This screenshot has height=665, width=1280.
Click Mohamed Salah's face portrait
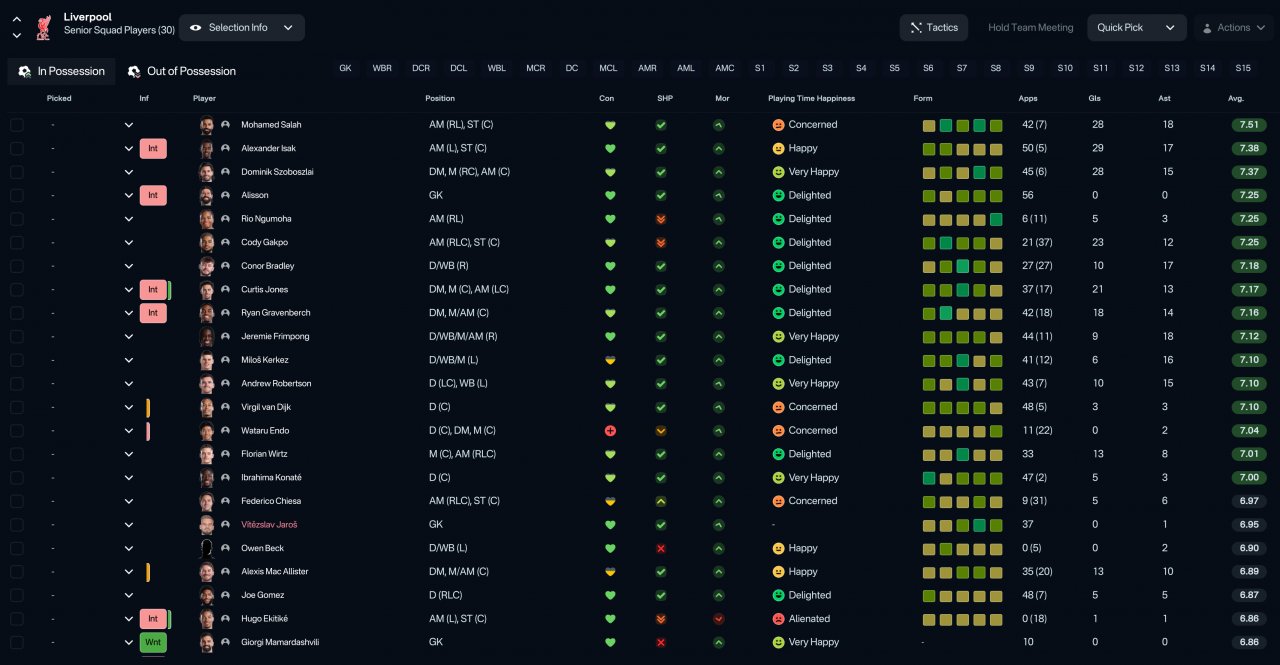pyautogui.click(x=207, y=125)
